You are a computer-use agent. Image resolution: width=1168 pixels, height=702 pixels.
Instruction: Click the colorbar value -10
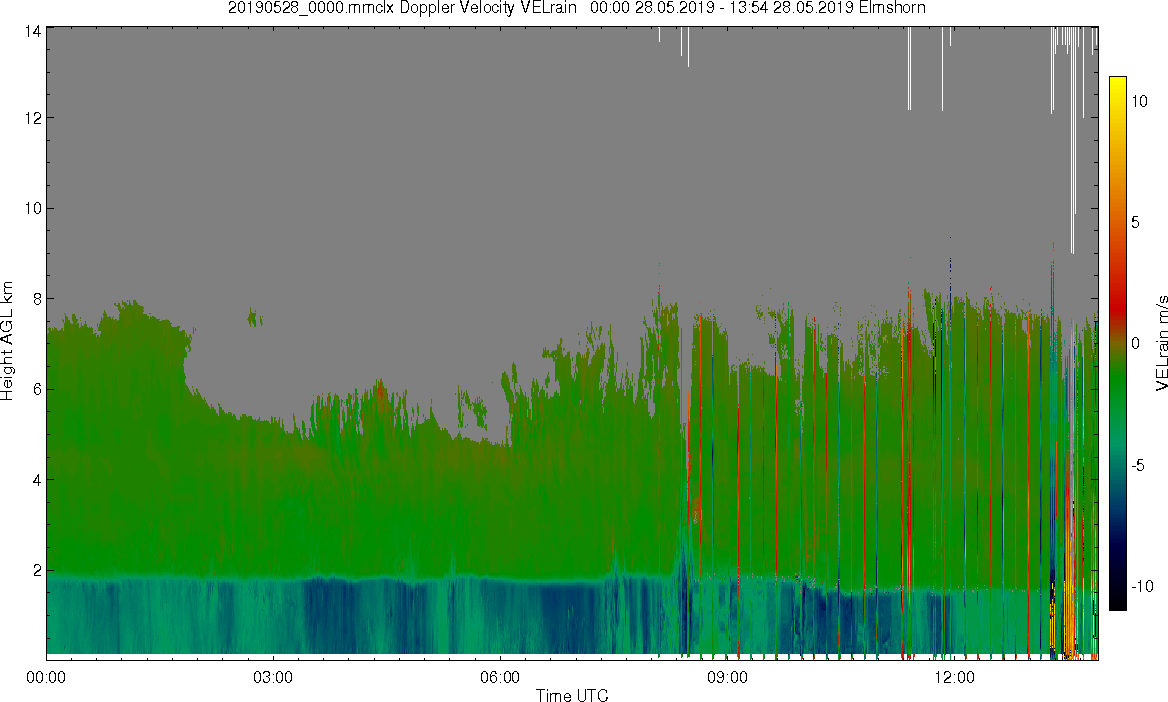[x=1142, y=586]
